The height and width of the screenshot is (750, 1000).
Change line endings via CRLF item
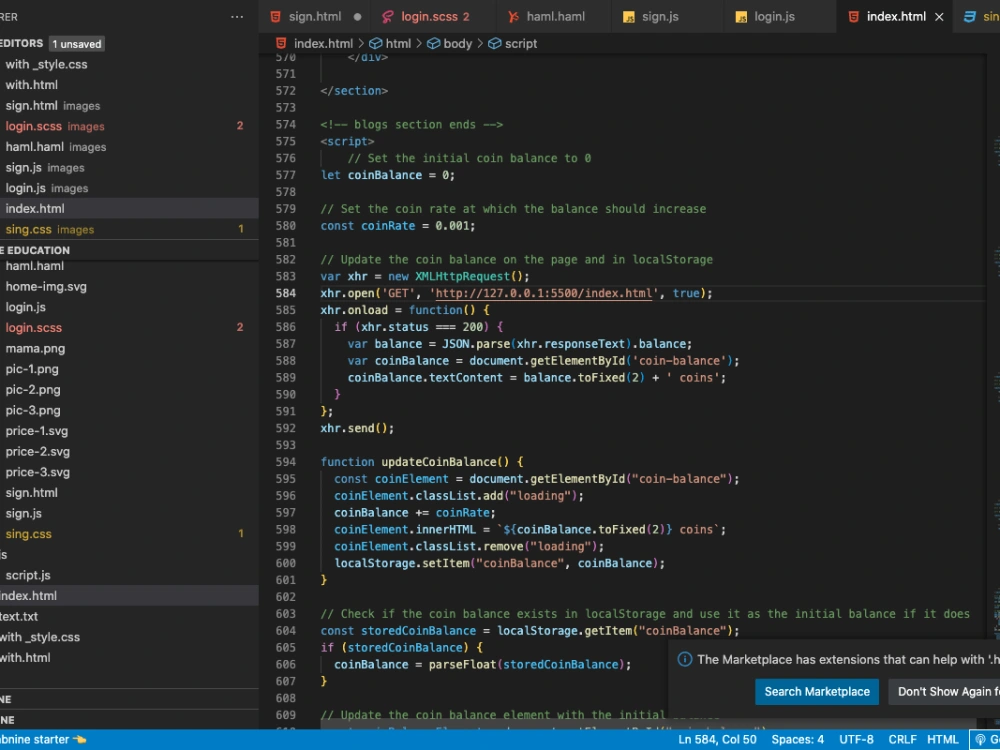[x=902, y=739]
